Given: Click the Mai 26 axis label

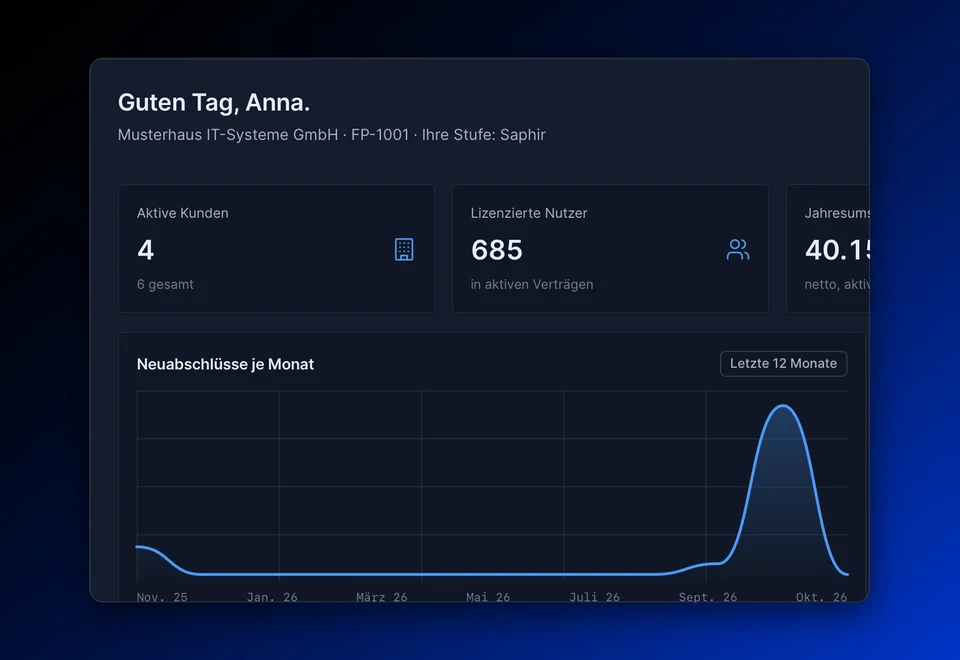Looking at the screenshot, I should (x=488, y=597).
